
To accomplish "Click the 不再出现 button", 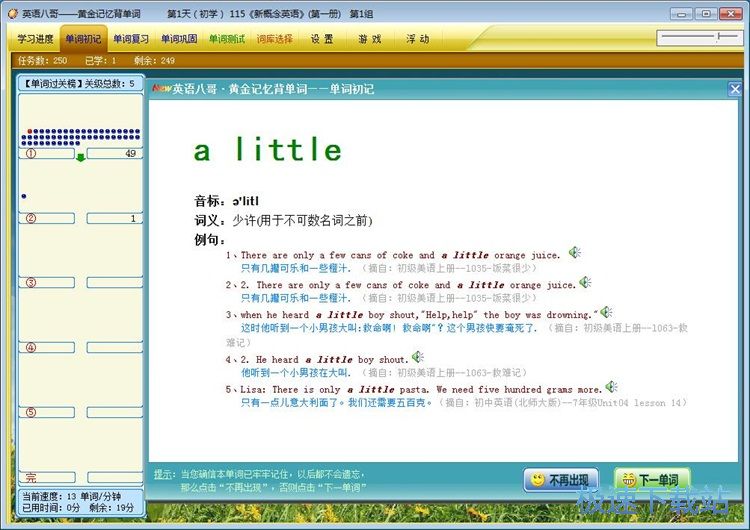I will [x=561, y=480].
